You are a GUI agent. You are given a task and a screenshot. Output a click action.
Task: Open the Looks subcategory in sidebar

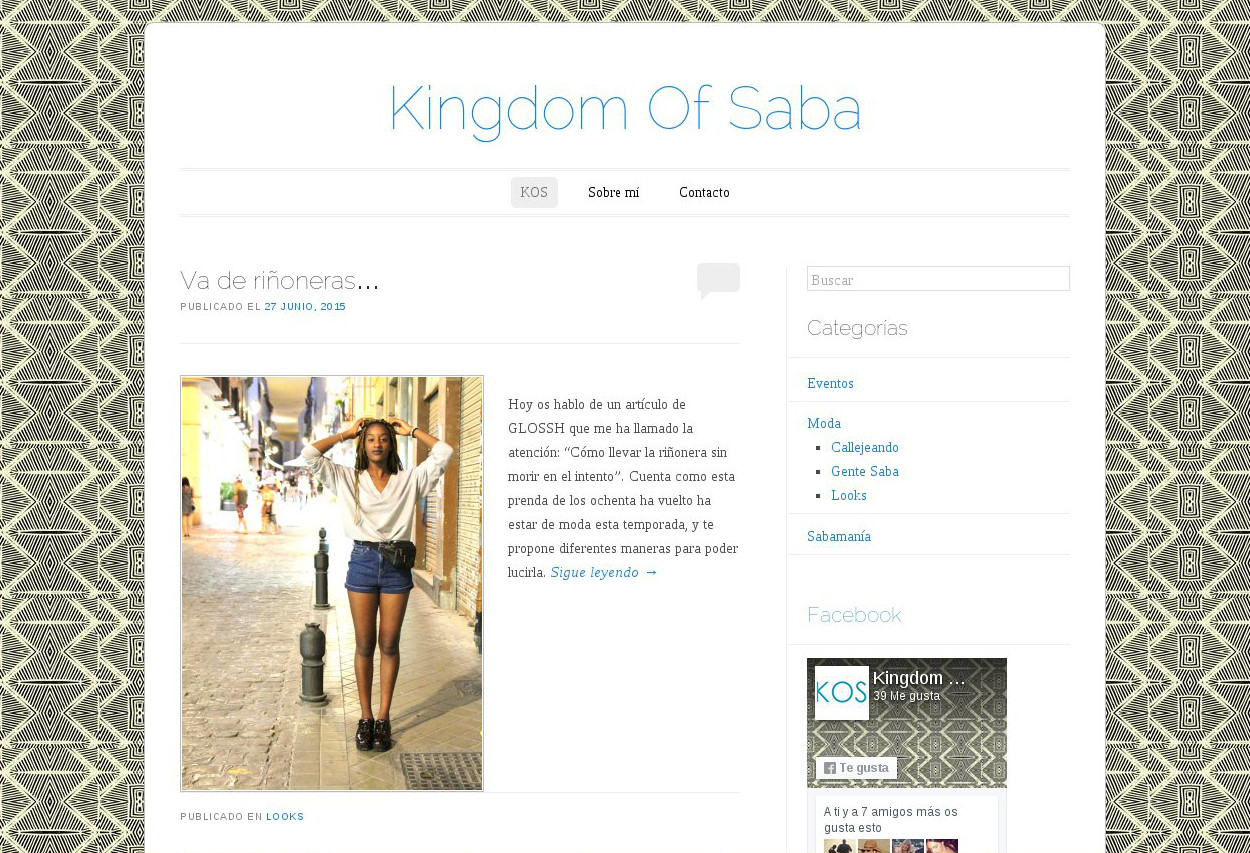point(849,496)
